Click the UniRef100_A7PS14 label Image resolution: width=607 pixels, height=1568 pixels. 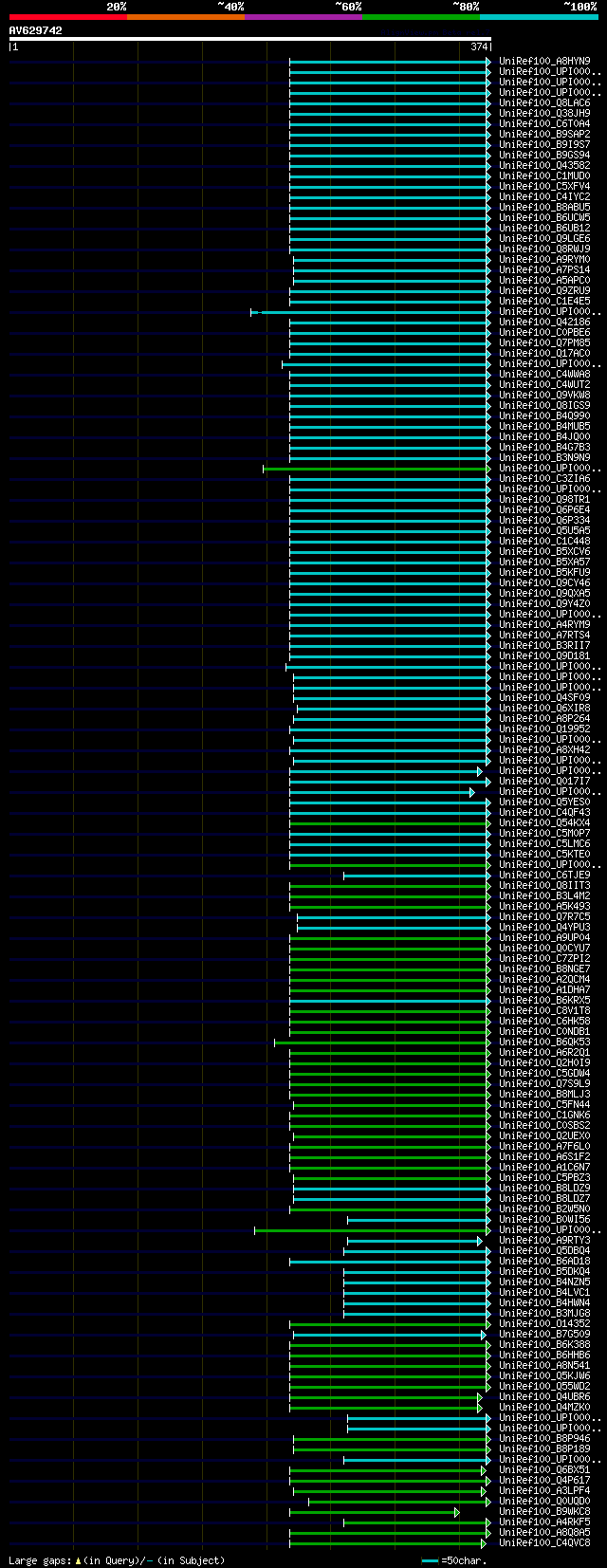coord(544,270)
